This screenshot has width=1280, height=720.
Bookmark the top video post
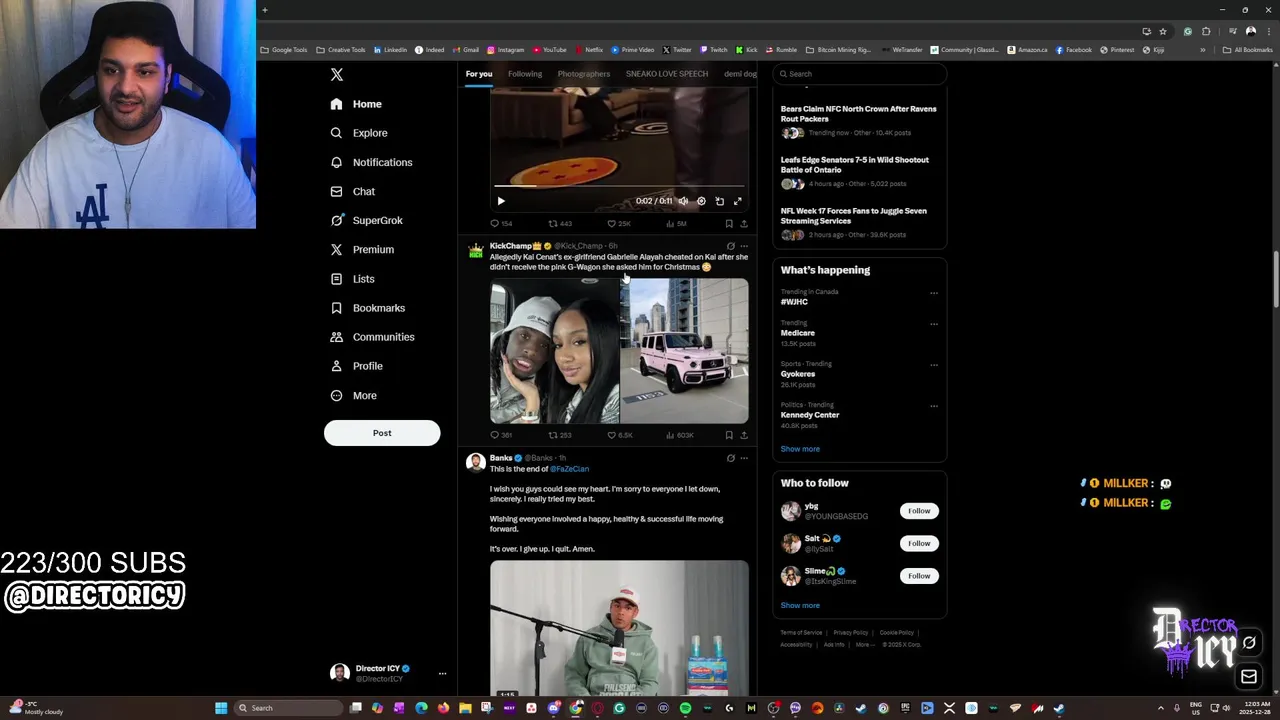click(729, 224)
